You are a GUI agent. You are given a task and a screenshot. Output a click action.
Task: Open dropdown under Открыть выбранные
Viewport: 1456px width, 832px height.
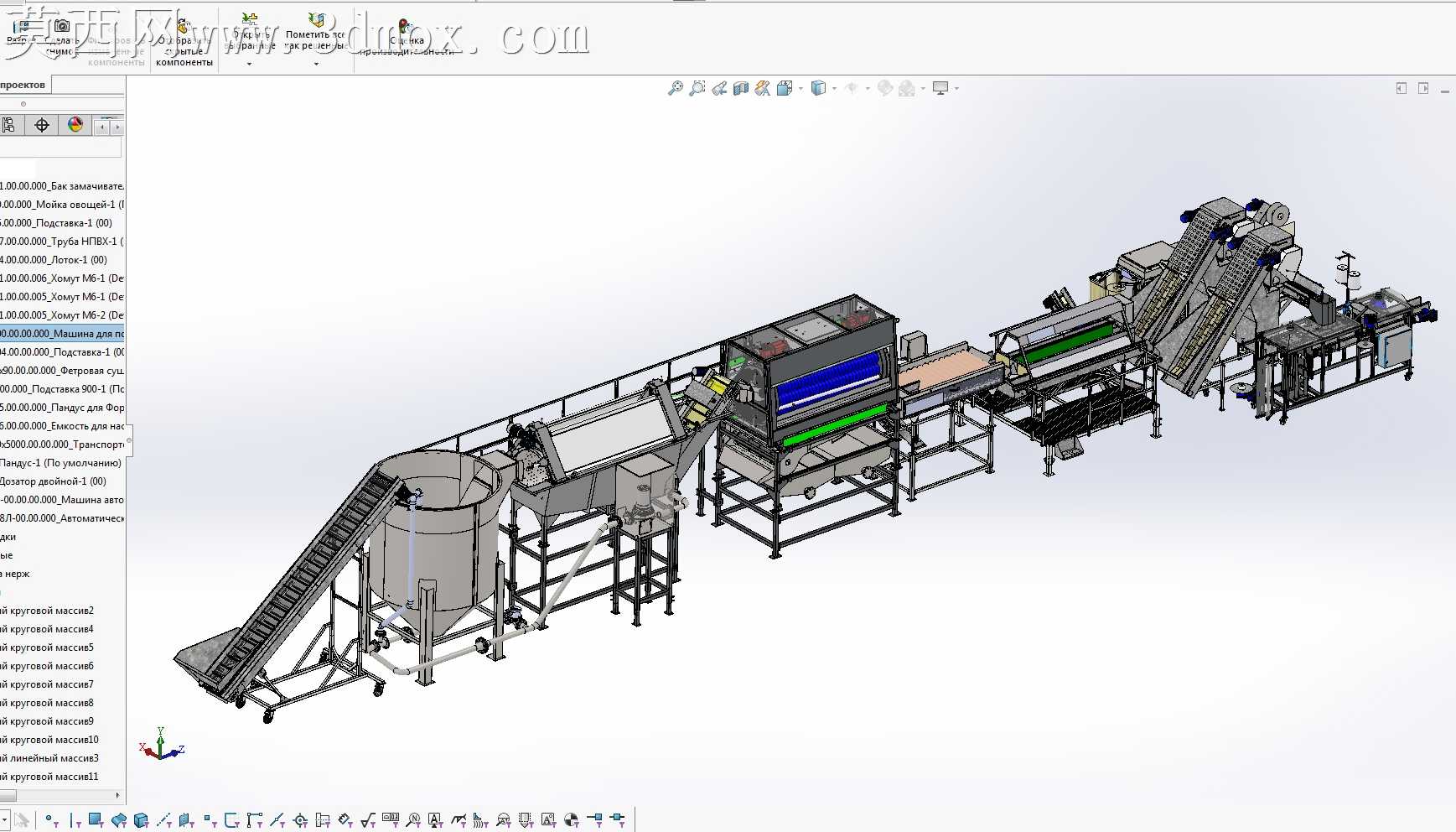point(249,64)
